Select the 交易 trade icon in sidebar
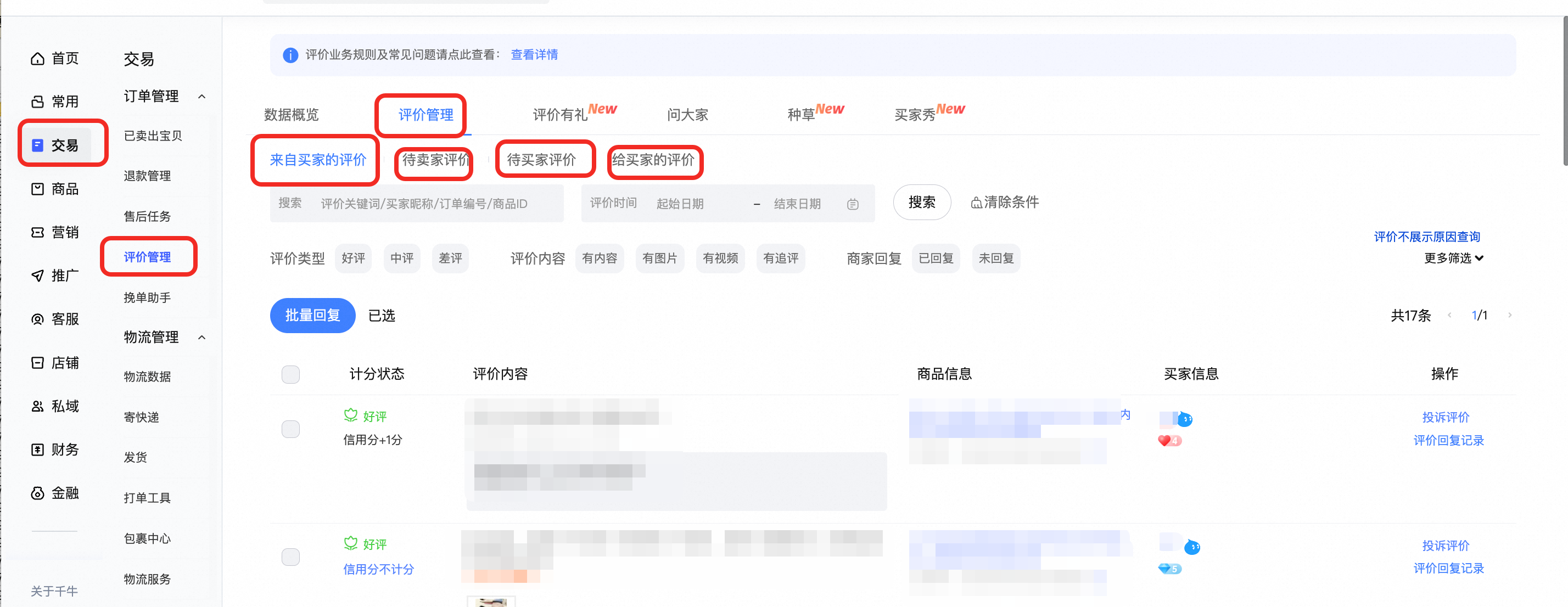The height and width of the screenshot is (607, 1568). (38, 145)
